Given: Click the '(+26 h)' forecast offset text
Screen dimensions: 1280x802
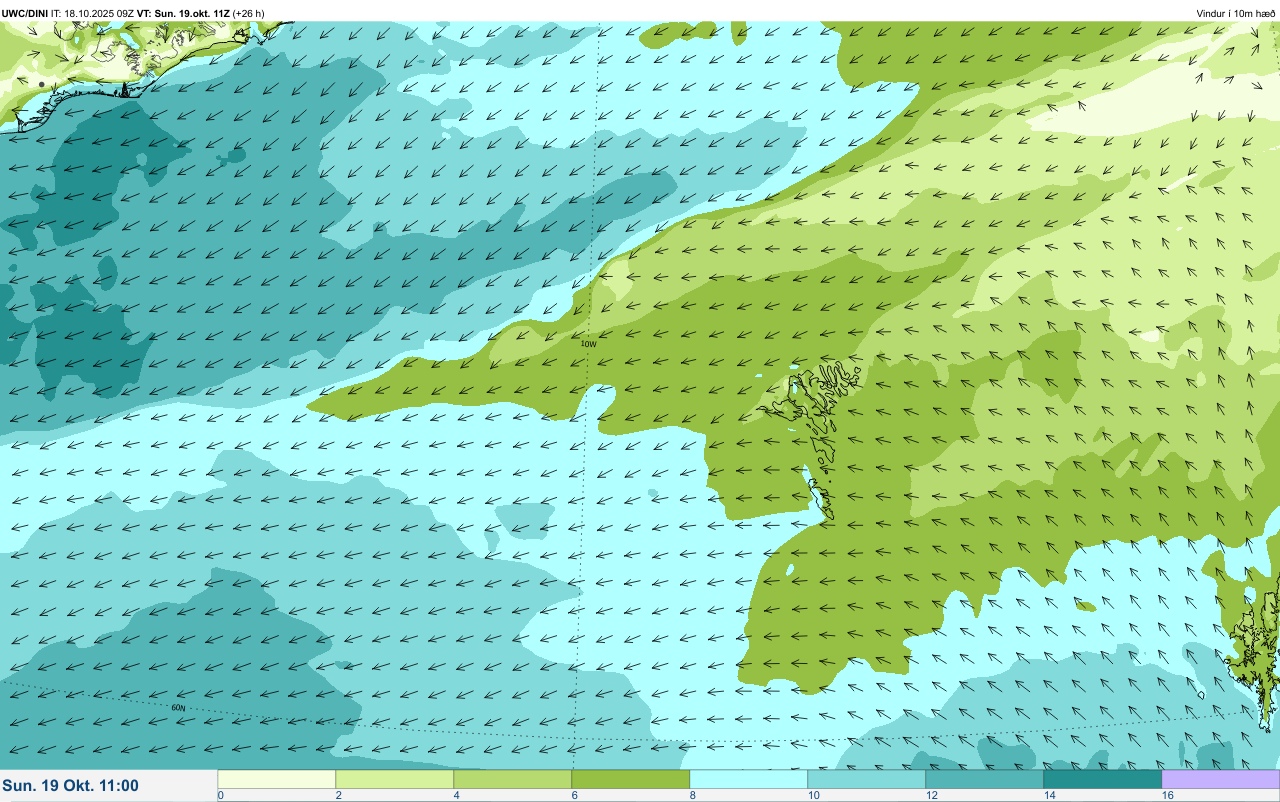Looking at the screenshot, I should pyautogui.click(x=249, y=13).
